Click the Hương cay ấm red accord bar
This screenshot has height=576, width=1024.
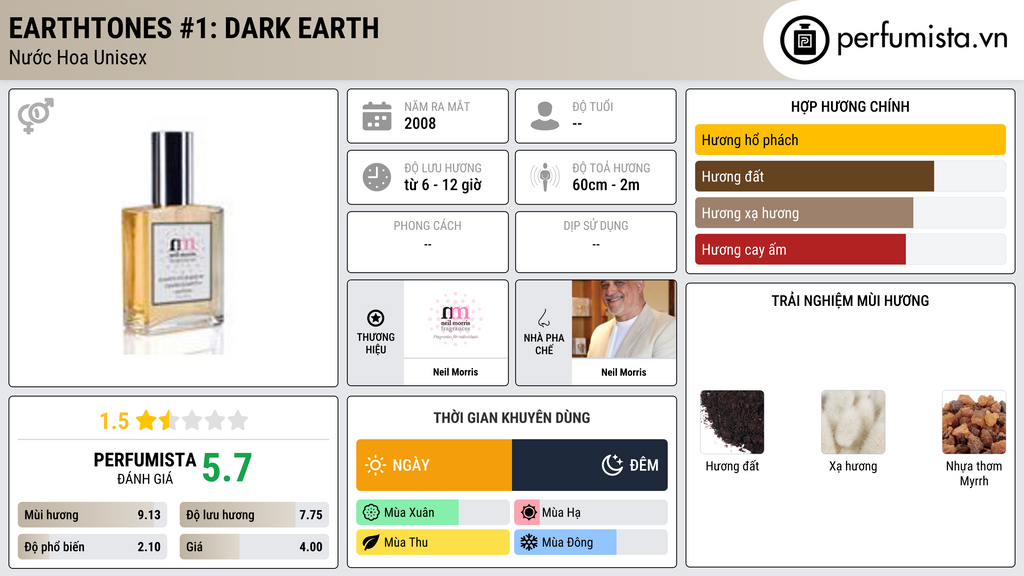click(850, 249)
